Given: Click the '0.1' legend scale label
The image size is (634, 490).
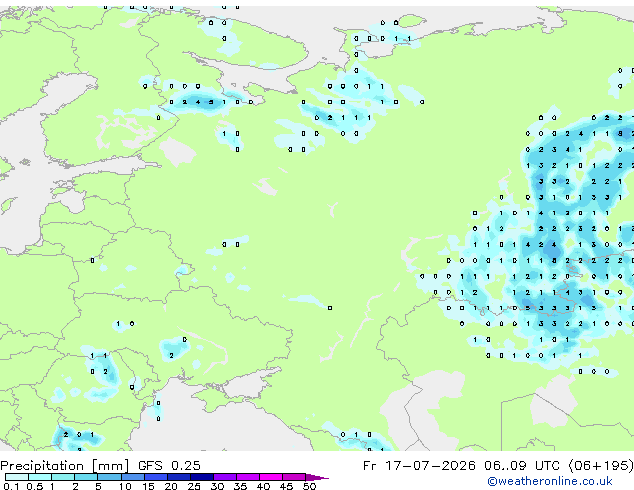Looking at the screenshot, I should coord(11,486).
